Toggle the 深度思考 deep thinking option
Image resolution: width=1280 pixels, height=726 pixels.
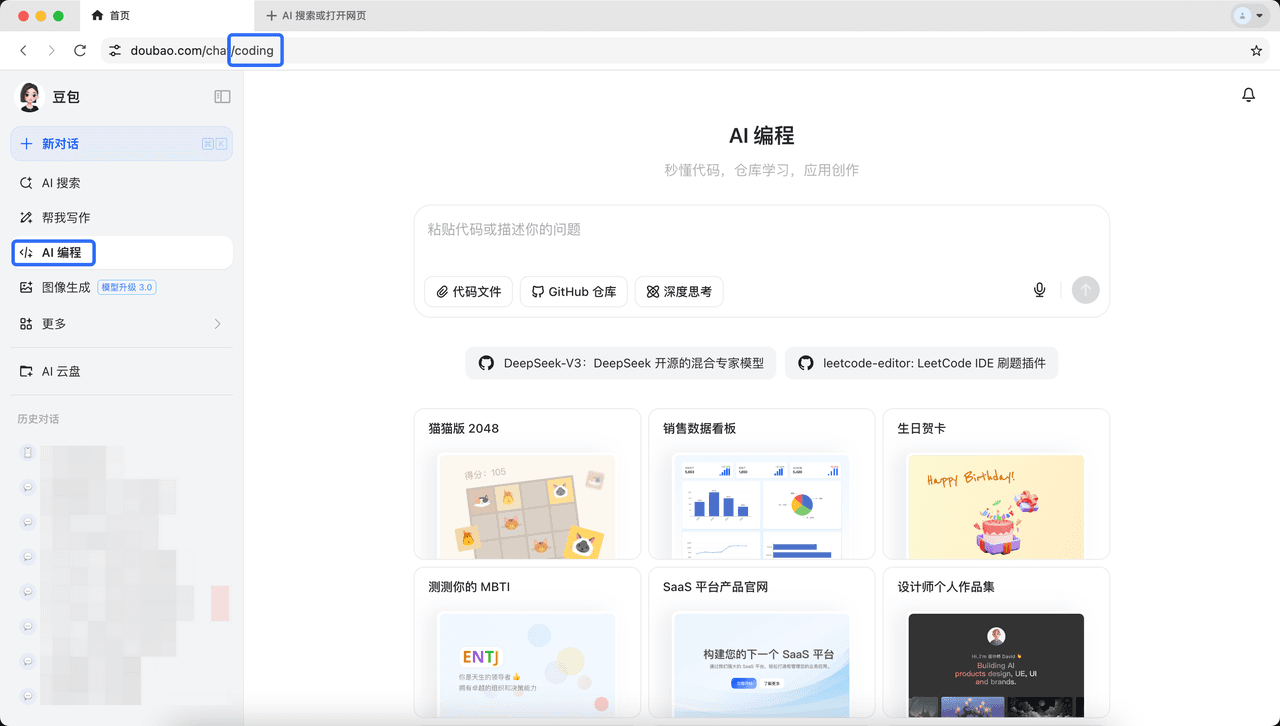[679, 292]
